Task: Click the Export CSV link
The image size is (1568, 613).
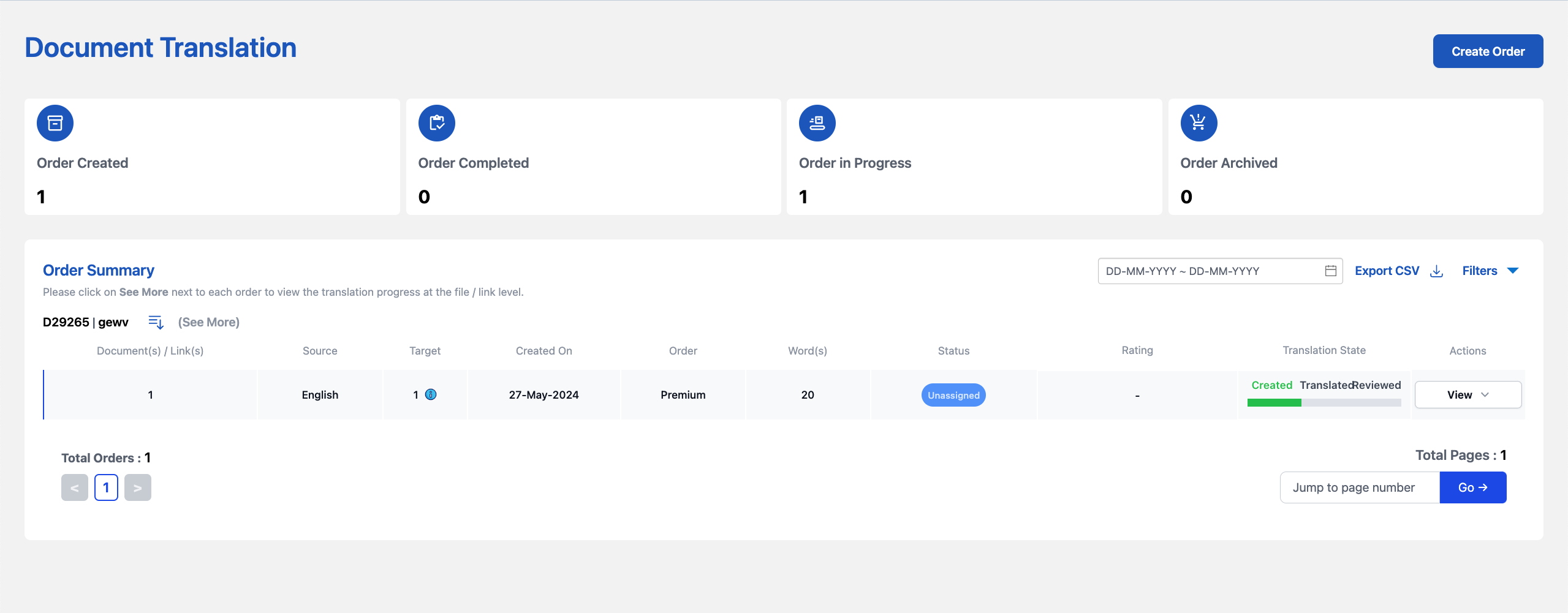Action: (x=1387, y=271)
